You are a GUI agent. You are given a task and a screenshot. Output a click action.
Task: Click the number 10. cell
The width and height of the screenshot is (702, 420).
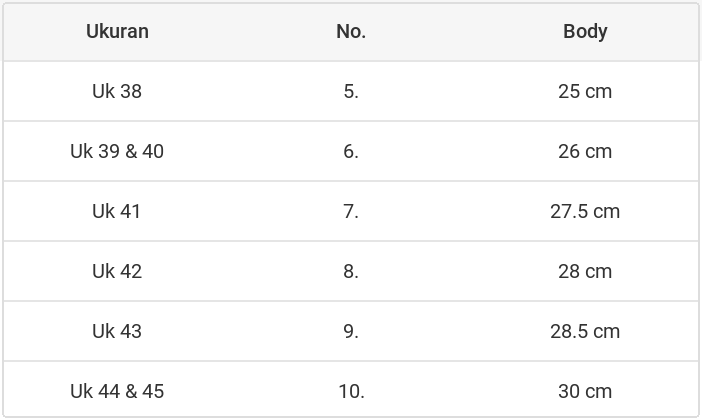click(351, 391)
